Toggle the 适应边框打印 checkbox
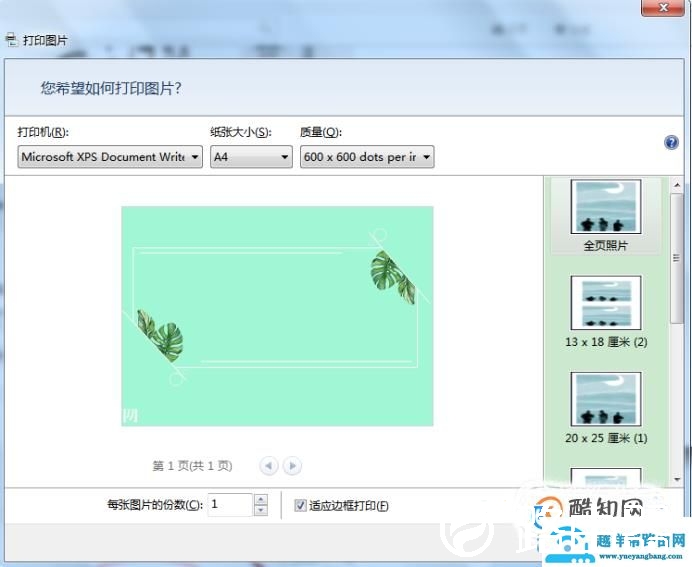The image size is (692, 567). 300,506
